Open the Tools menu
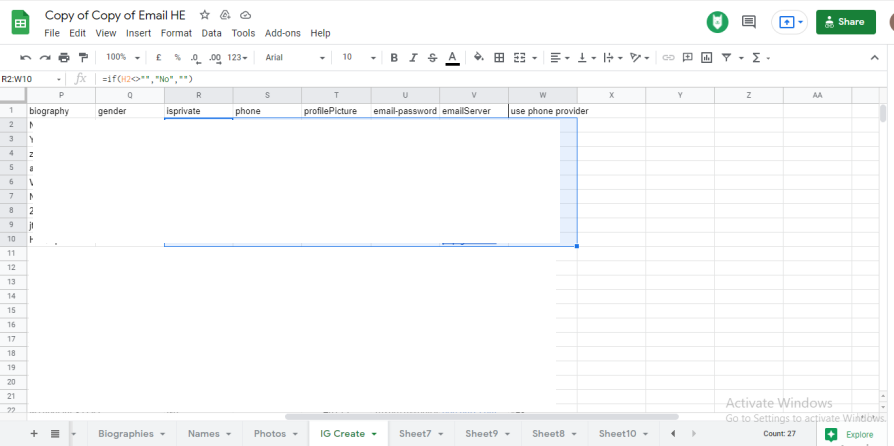Viewport: 894px width, 446px height. click(x=243, y=33)
